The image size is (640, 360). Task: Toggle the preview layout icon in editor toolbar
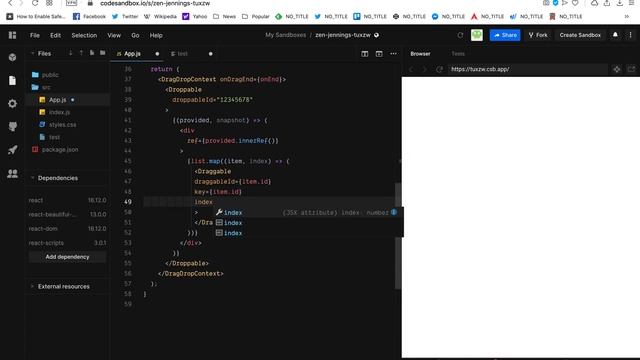click(x=379, y=53)
